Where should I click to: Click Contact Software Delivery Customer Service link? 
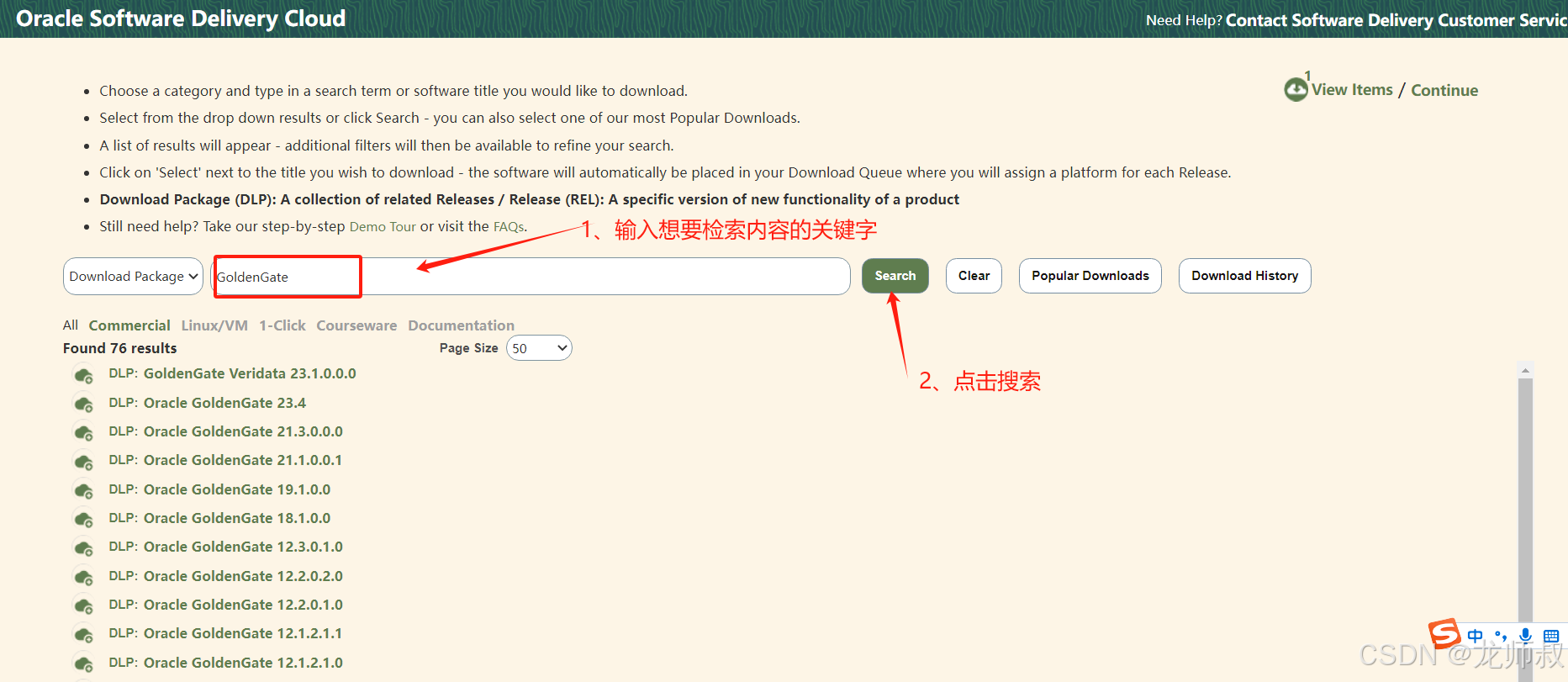[x=1396, y=20]
